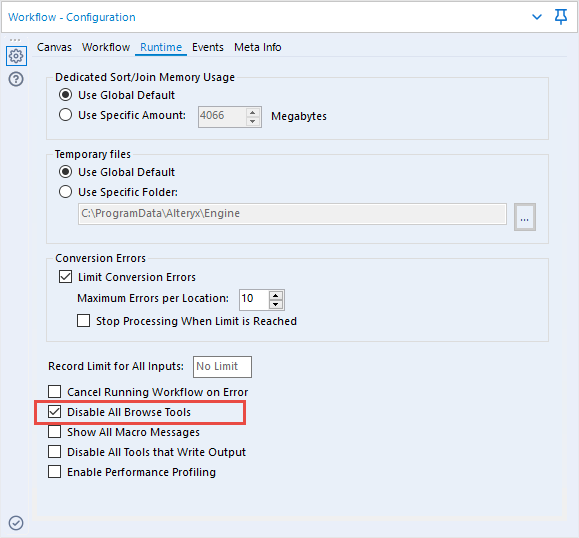Click the configuration gear icon in sidebar
Screen dimensions: 579x538
tap(16, 56)
